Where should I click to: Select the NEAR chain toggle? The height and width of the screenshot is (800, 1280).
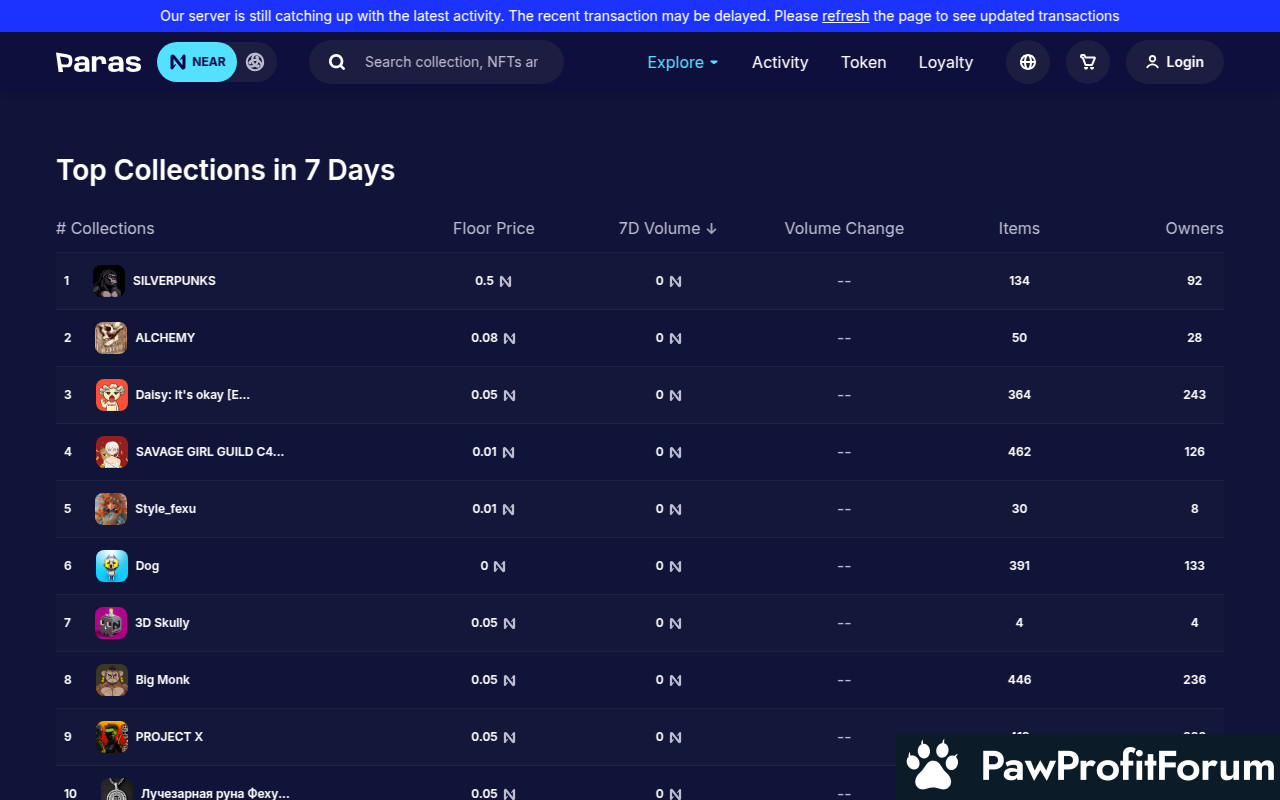197,62
